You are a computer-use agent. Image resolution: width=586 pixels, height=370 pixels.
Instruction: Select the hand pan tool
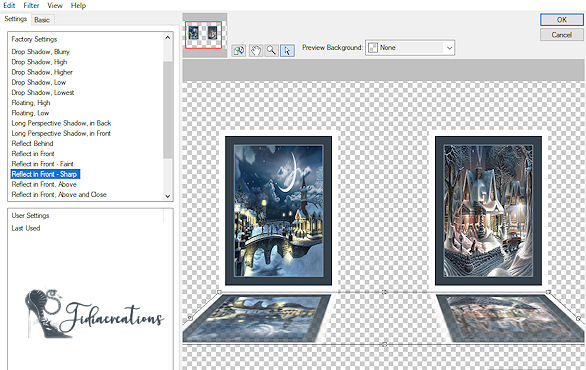point(255,50)
